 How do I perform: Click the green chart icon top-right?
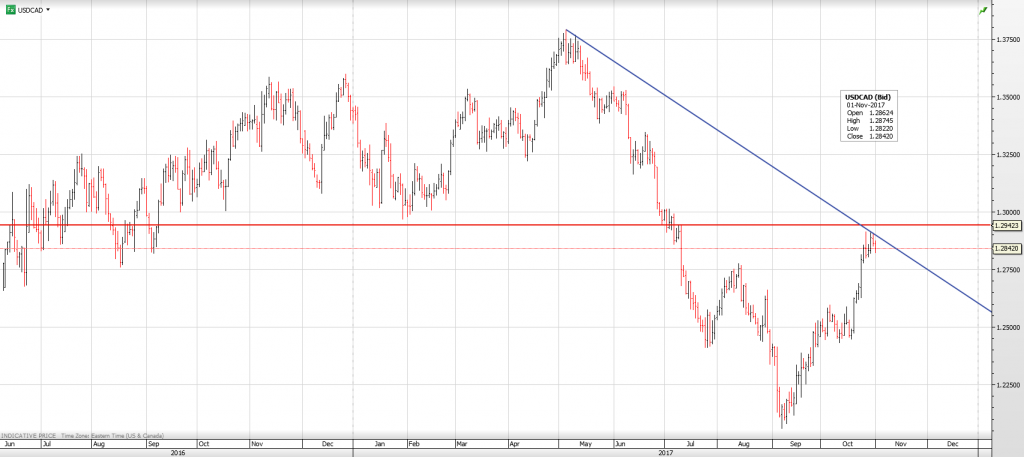(x=984, y=9)
